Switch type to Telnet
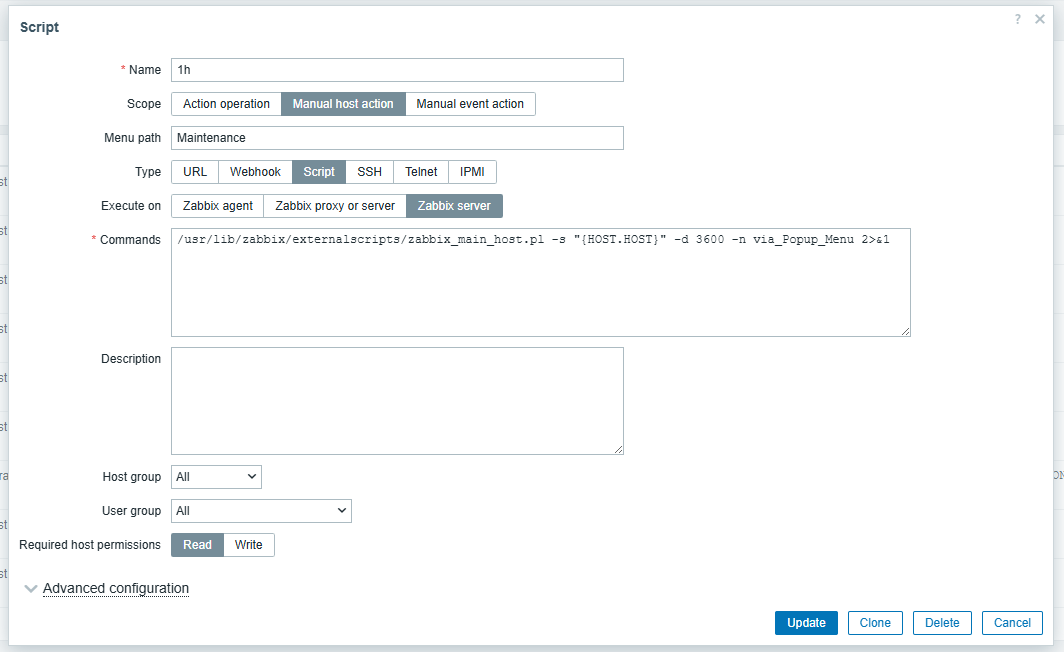The width and height of the screenshot is (1064, 652). click(x=421, y=172)
